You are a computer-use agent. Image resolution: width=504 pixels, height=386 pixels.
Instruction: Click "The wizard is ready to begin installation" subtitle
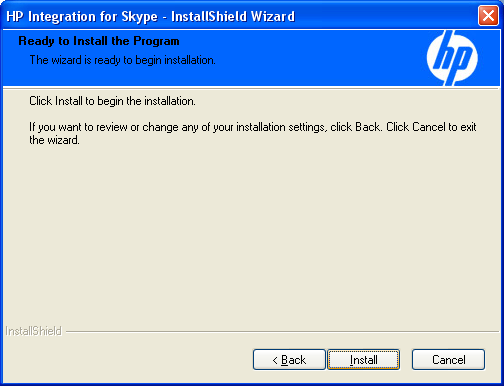pos(123,60)
